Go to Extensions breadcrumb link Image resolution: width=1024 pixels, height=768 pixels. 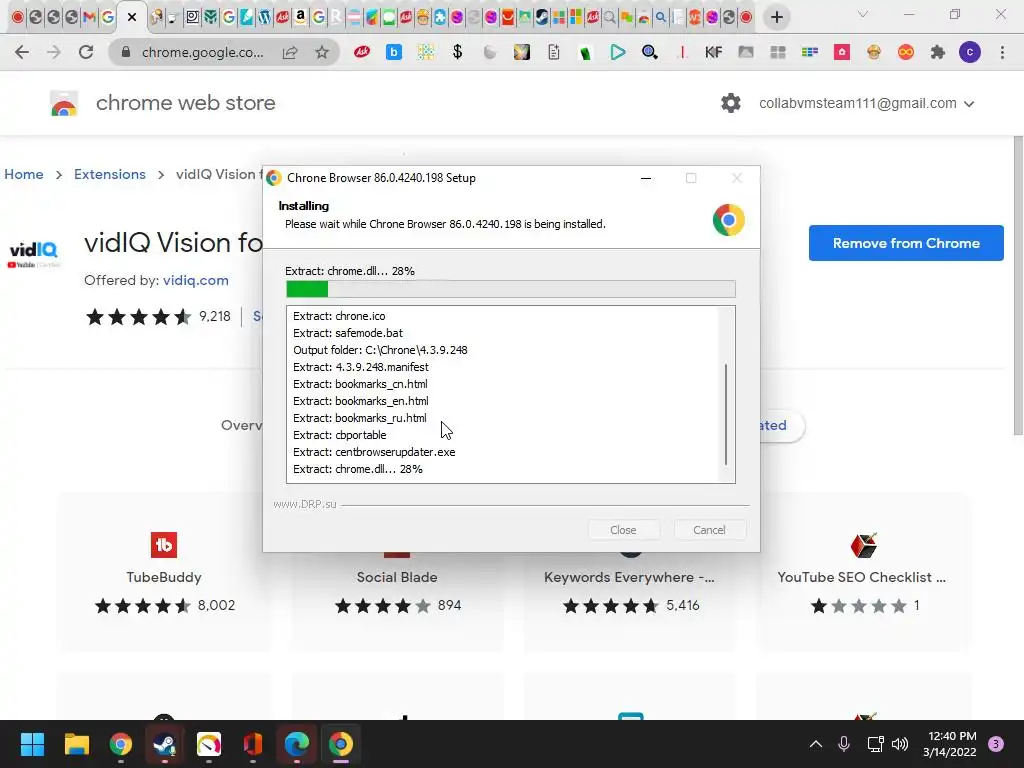pos(110,174)
